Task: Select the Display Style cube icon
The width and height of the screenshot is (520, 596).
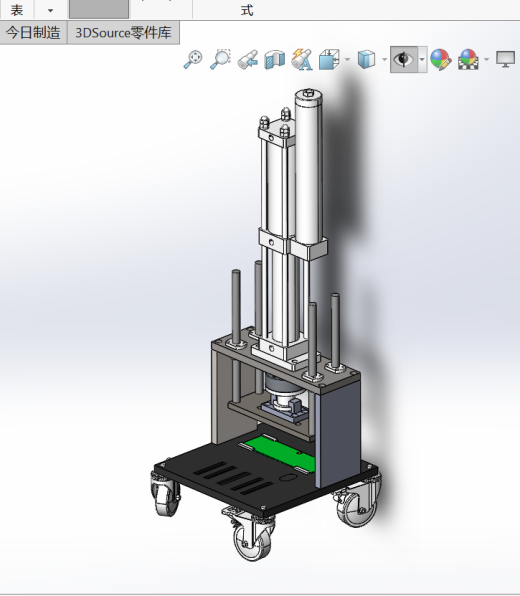Action: click(366, 60)
